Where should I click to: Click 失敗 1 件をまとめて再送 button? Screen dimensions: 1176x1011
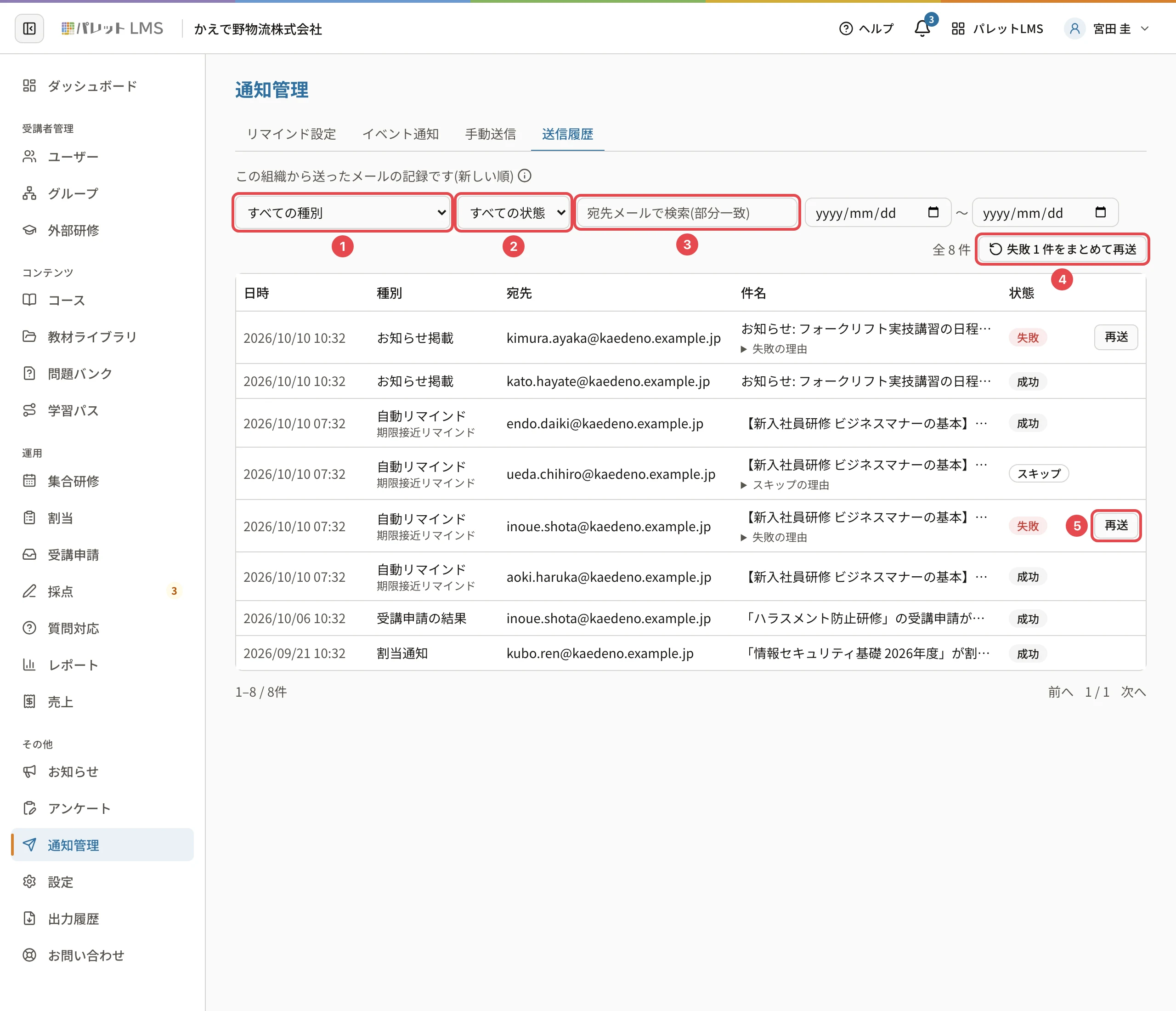(x=1063, y=249)
